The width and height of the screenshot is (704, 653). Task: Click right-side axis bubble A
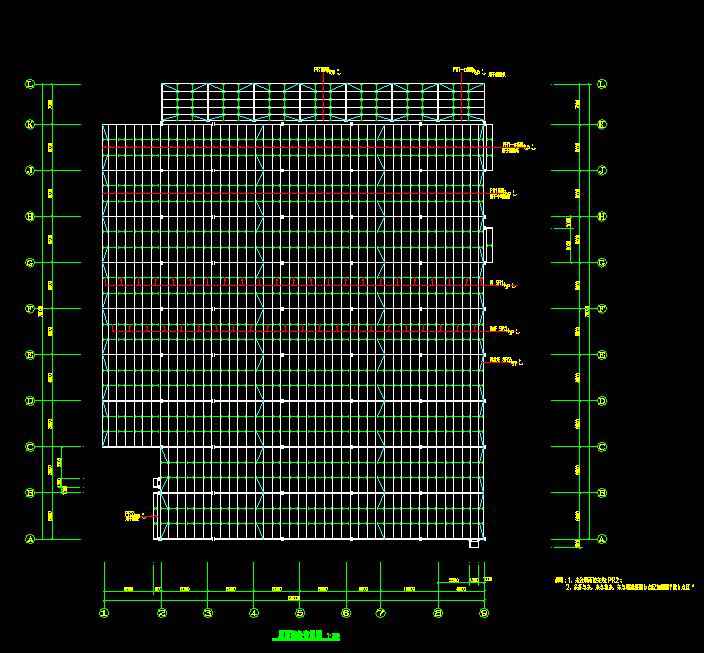(602, 539)
